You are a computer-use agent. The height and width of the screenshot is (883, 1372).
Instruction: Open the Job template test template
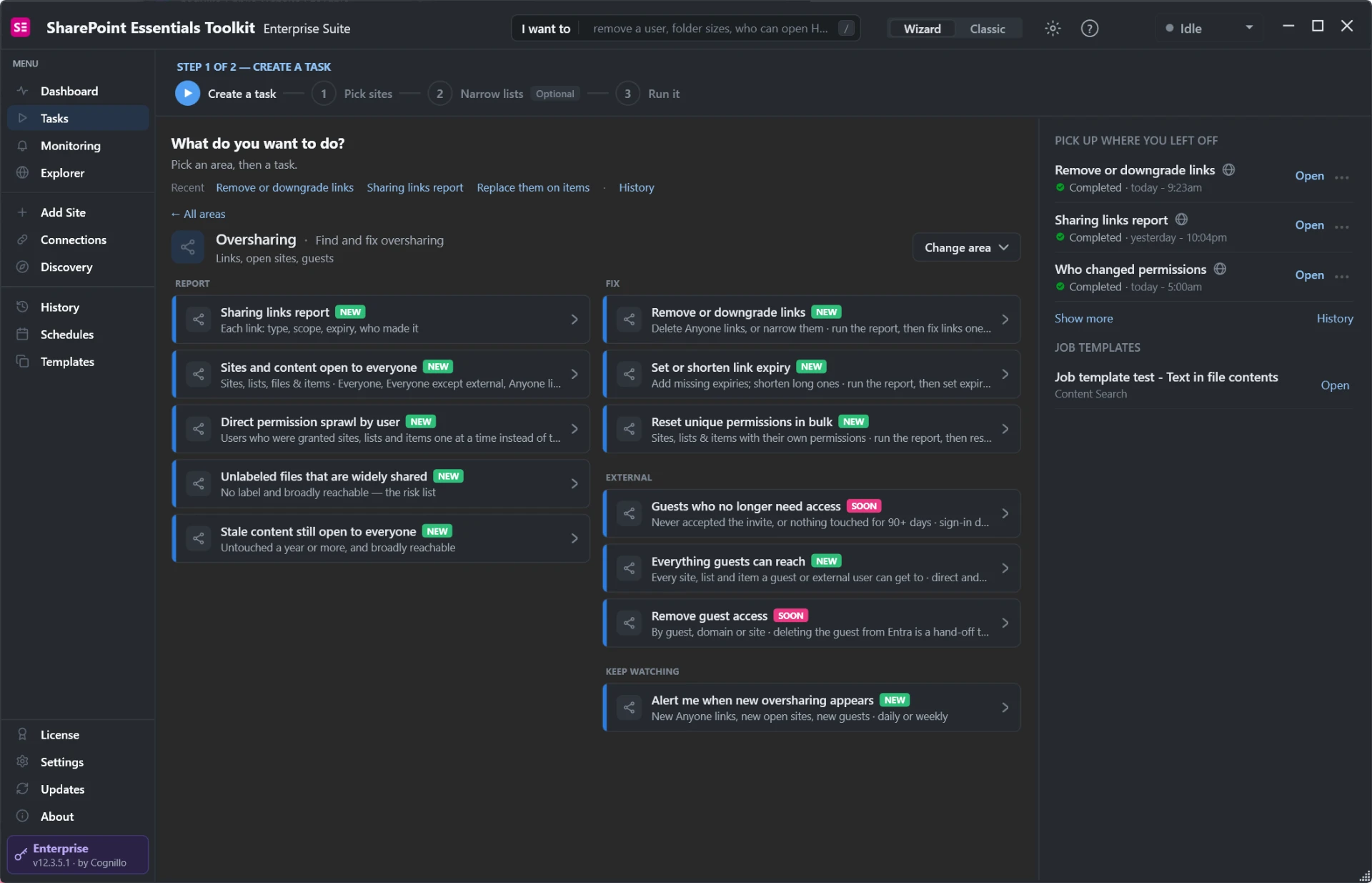[1334, 385]
